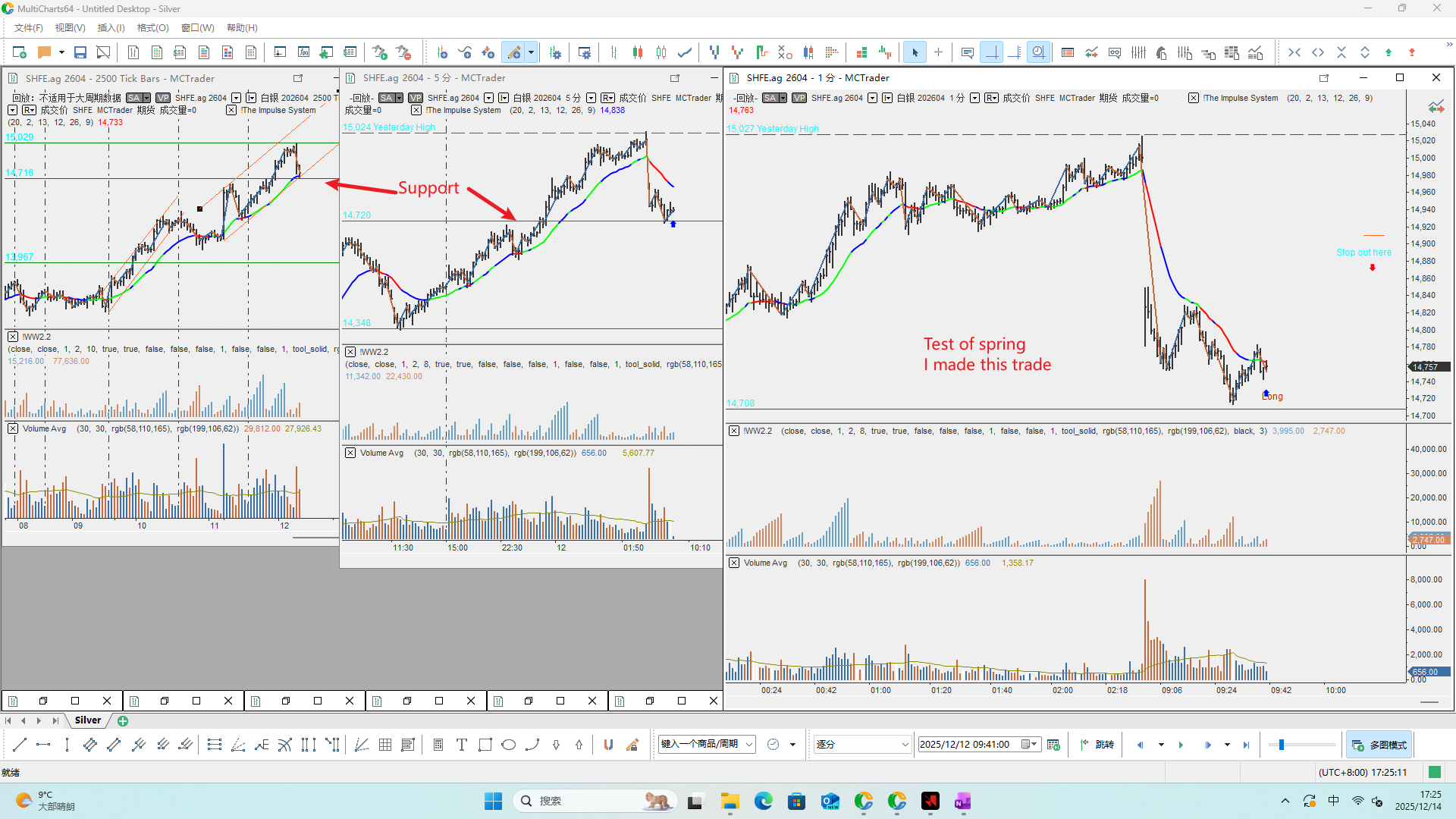Toggle Volume Avg checkbox in 5-minute chart
The image size is (1456, 819).
click(x=350, y=453)
